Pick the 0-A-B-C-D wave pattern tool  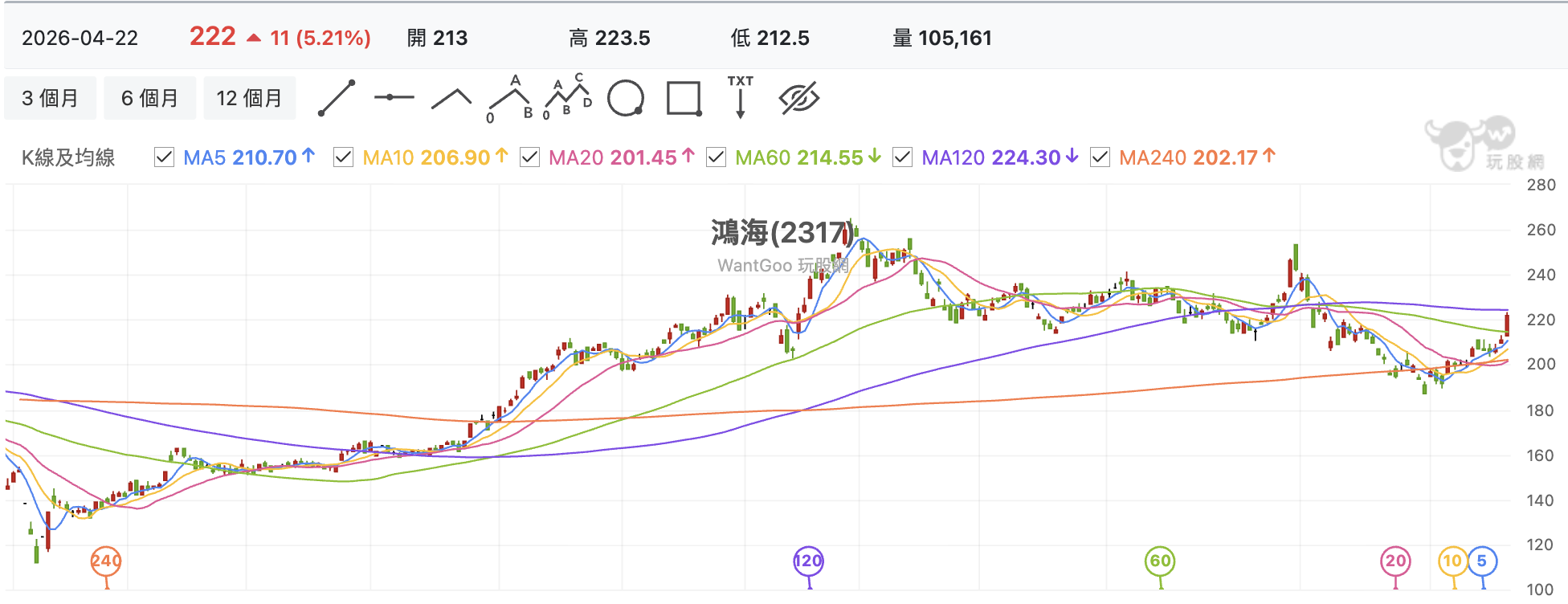point(568,97)
